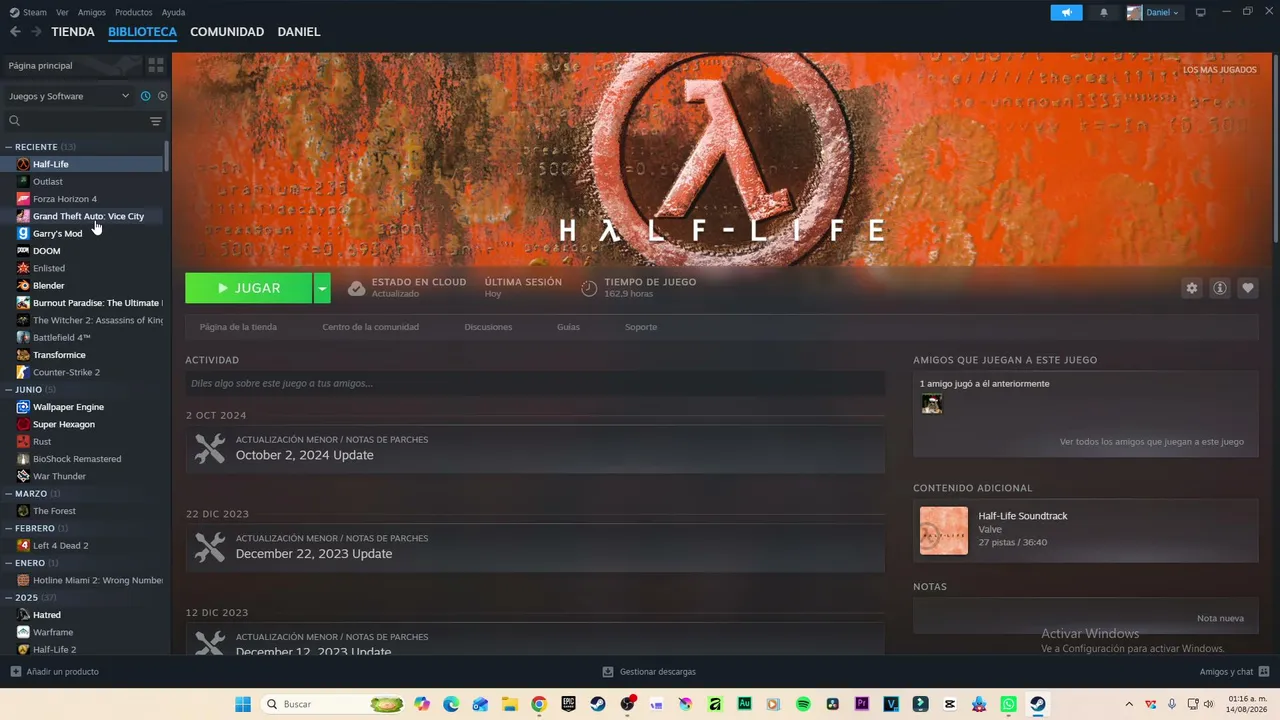Image resolution: width=1280 pixels, height=720 pixels.
Task: Click the Counter-Strike 2 icon in the list
Action: click(x=23, y=372)
